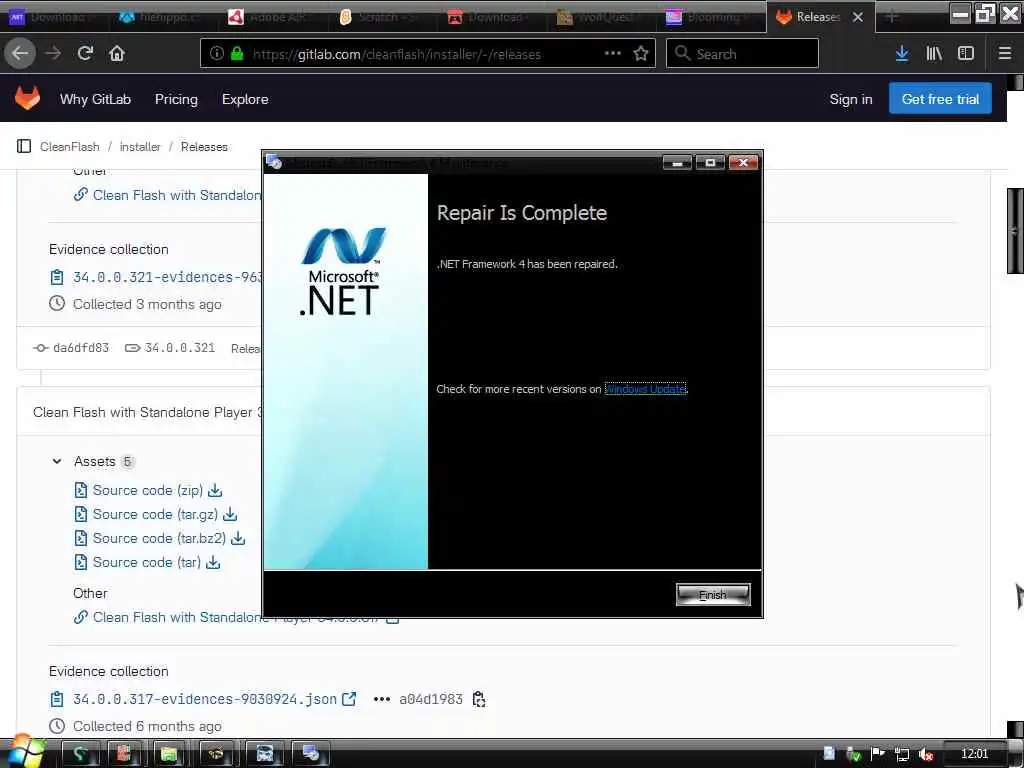Download Source code (tar.gz)
1024x768 pixels.
tap(155, 515)
